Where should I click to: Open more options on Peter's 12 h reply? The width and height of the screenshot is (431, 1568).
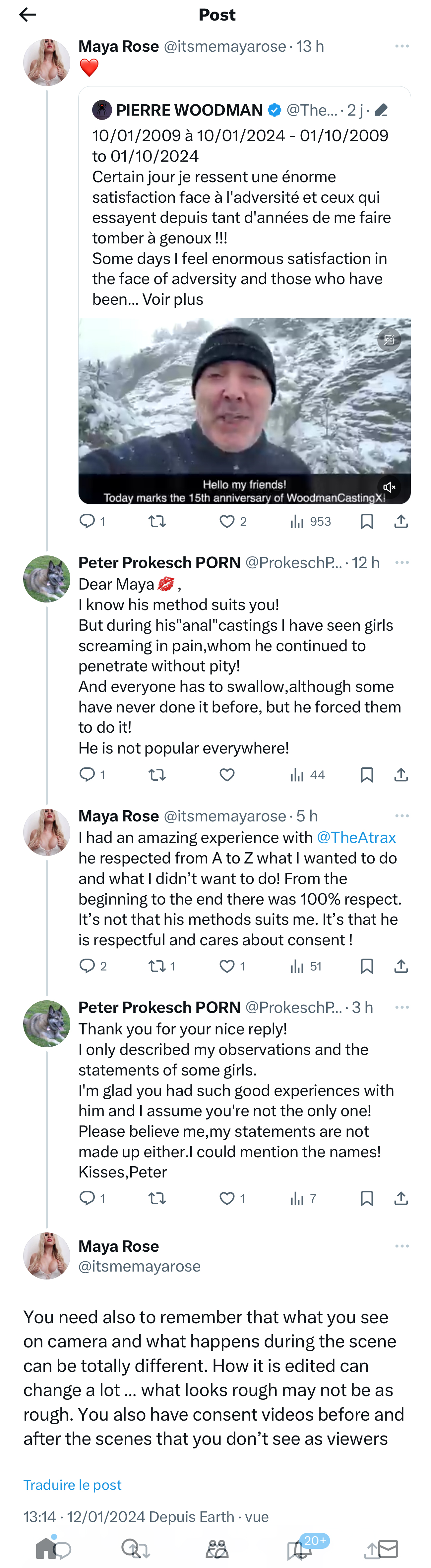[x=402, y=562]
